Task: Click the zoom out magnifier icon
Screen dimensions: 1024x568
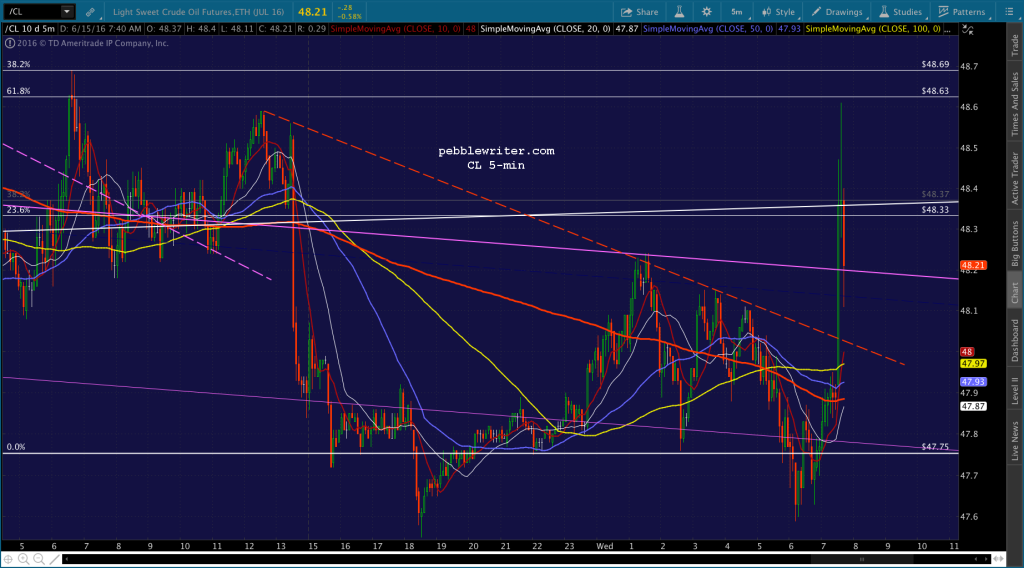Action: pos(39,559)
